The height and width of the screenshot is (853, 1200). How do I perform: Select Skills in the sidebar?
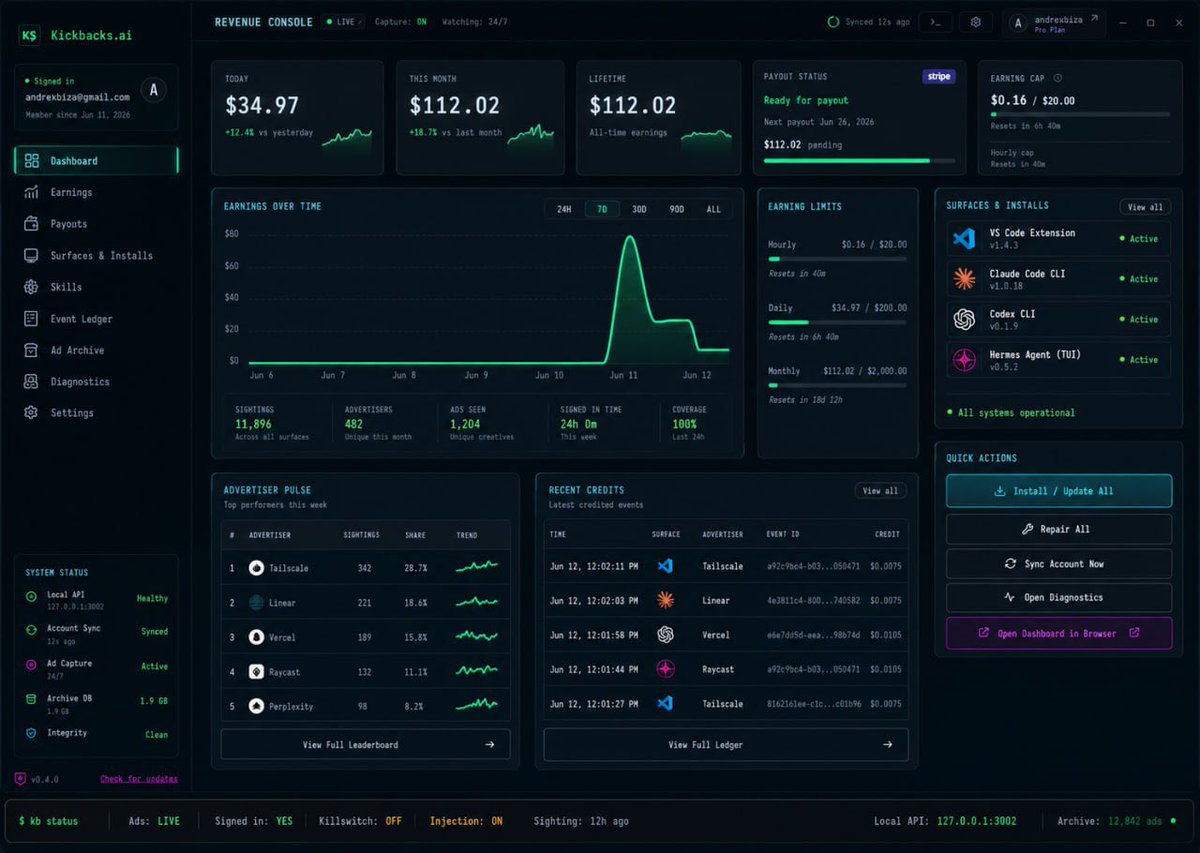pyautogui.click(x=97, y=287)
